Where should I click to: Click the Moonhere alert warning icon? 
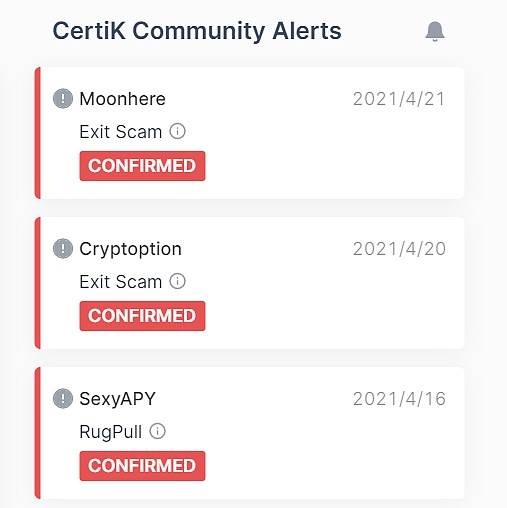[x=63, y=99]
